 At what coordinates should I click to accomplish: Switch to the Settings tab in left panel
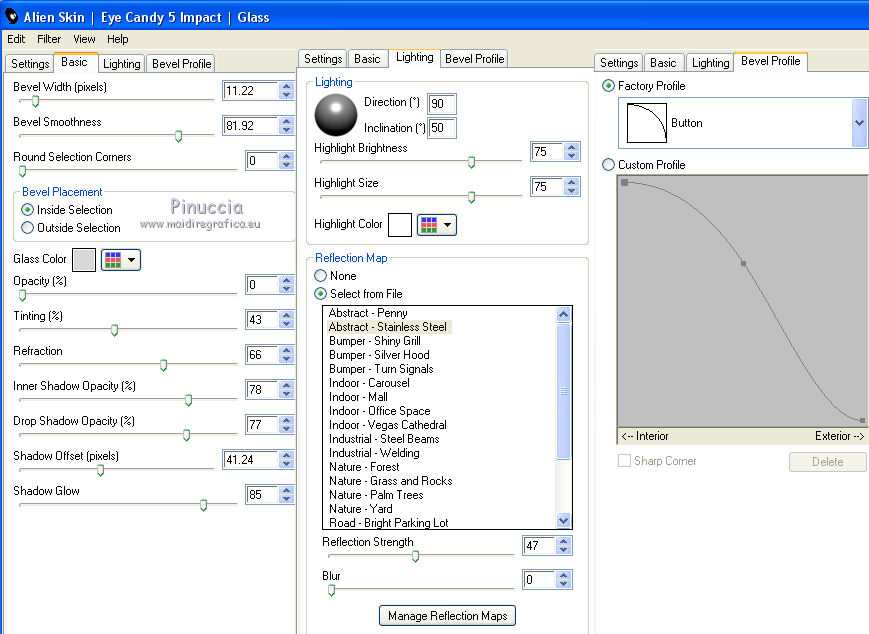(30, 64)
